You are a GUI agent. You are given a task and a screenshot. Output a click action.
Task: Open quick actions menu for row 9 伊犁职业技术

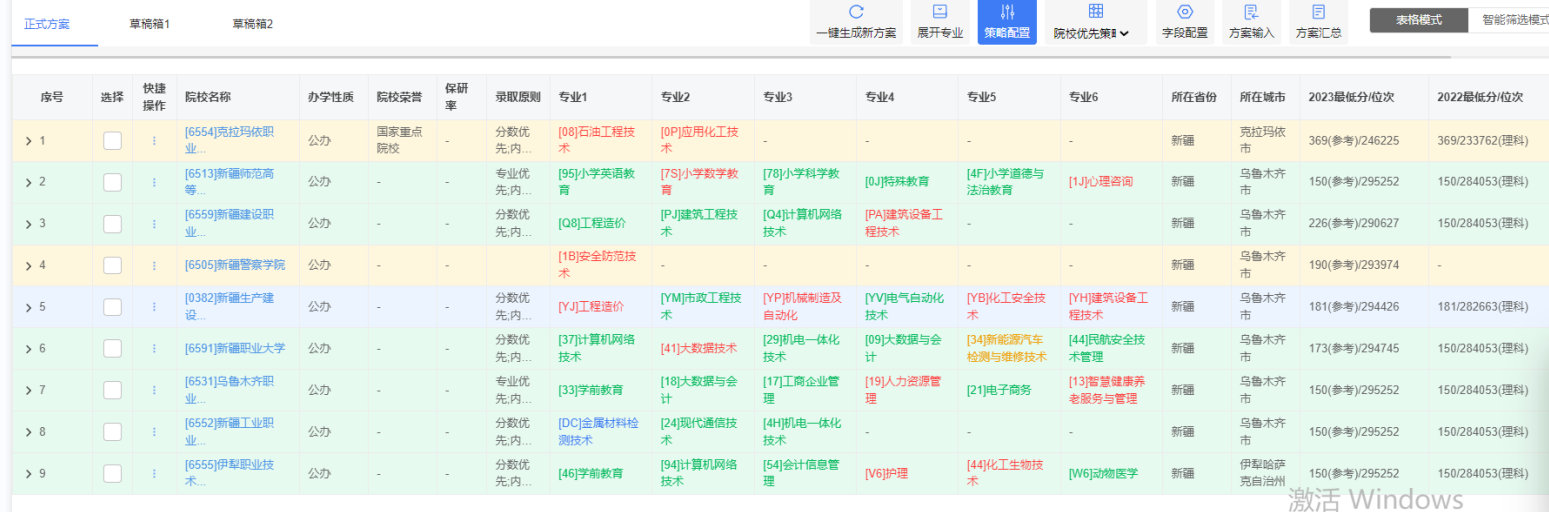coord(154,474)
